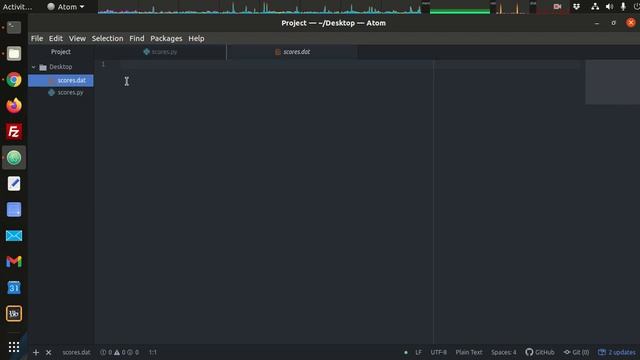Click the Project panel header

[x=61, y=52]
